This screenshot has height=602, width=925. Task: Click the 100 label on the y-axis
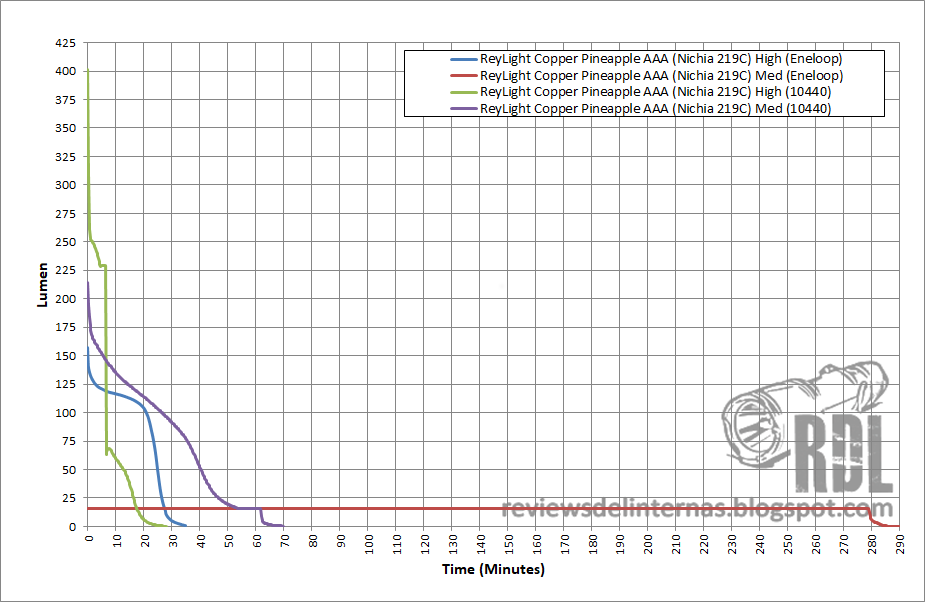[x=65, y=413]
